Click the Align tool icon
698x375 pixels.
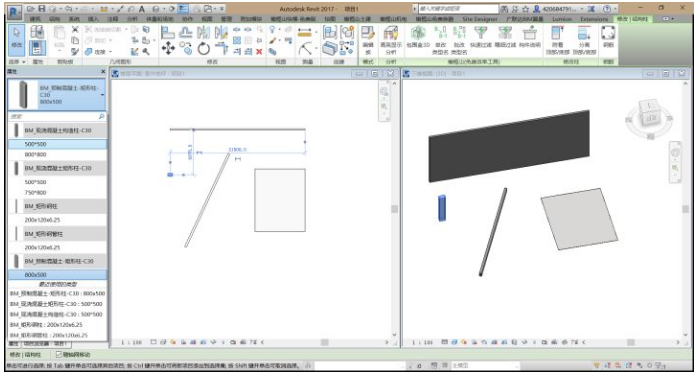point(168,32)
